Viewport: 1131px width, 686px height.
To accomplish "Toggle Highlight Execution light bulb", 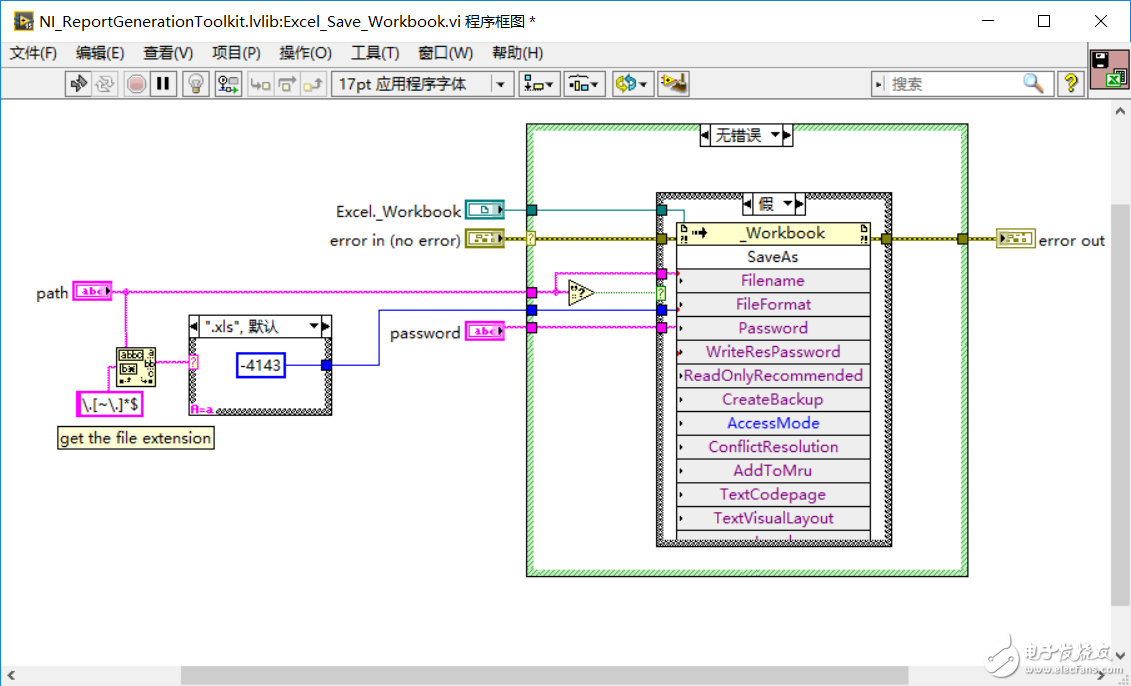I will coord(195,84).
